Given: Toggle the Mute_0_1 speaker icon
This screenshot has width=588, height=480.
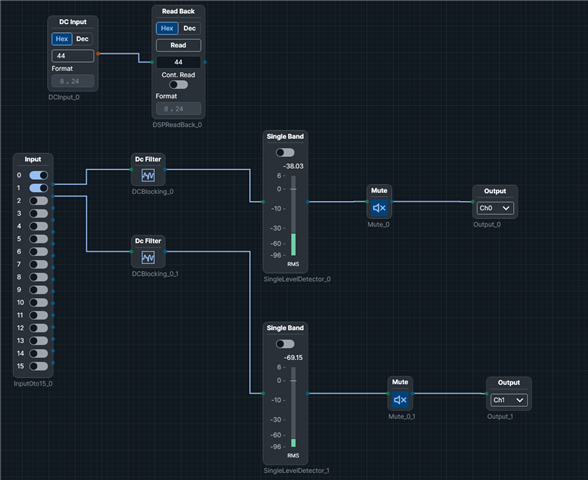Looking at the screenshot, I should click(400, 400).
